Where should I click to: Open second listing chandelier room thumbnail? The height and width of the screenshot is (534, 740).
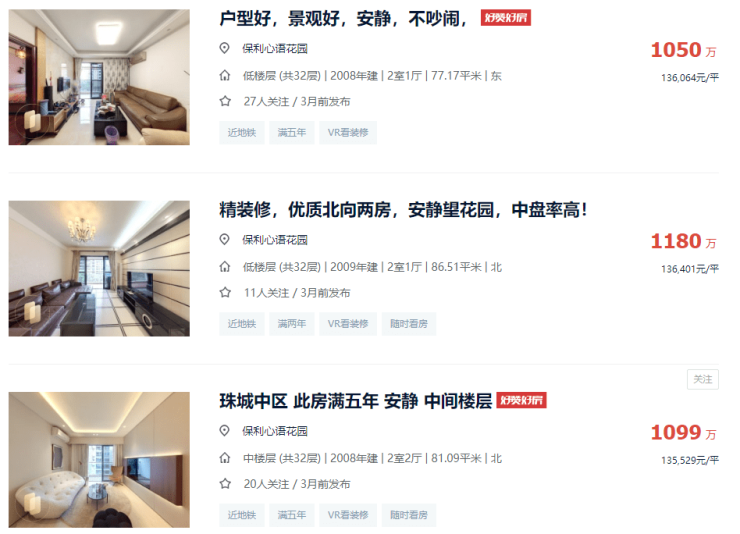click(99, 268)
